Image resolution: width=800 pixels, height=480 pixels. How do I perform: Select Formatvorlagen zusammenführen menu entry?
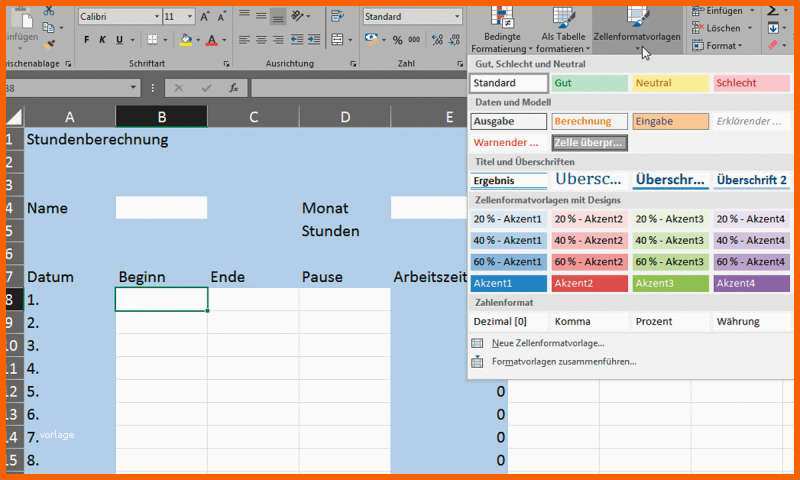click(x=562, y=361)
